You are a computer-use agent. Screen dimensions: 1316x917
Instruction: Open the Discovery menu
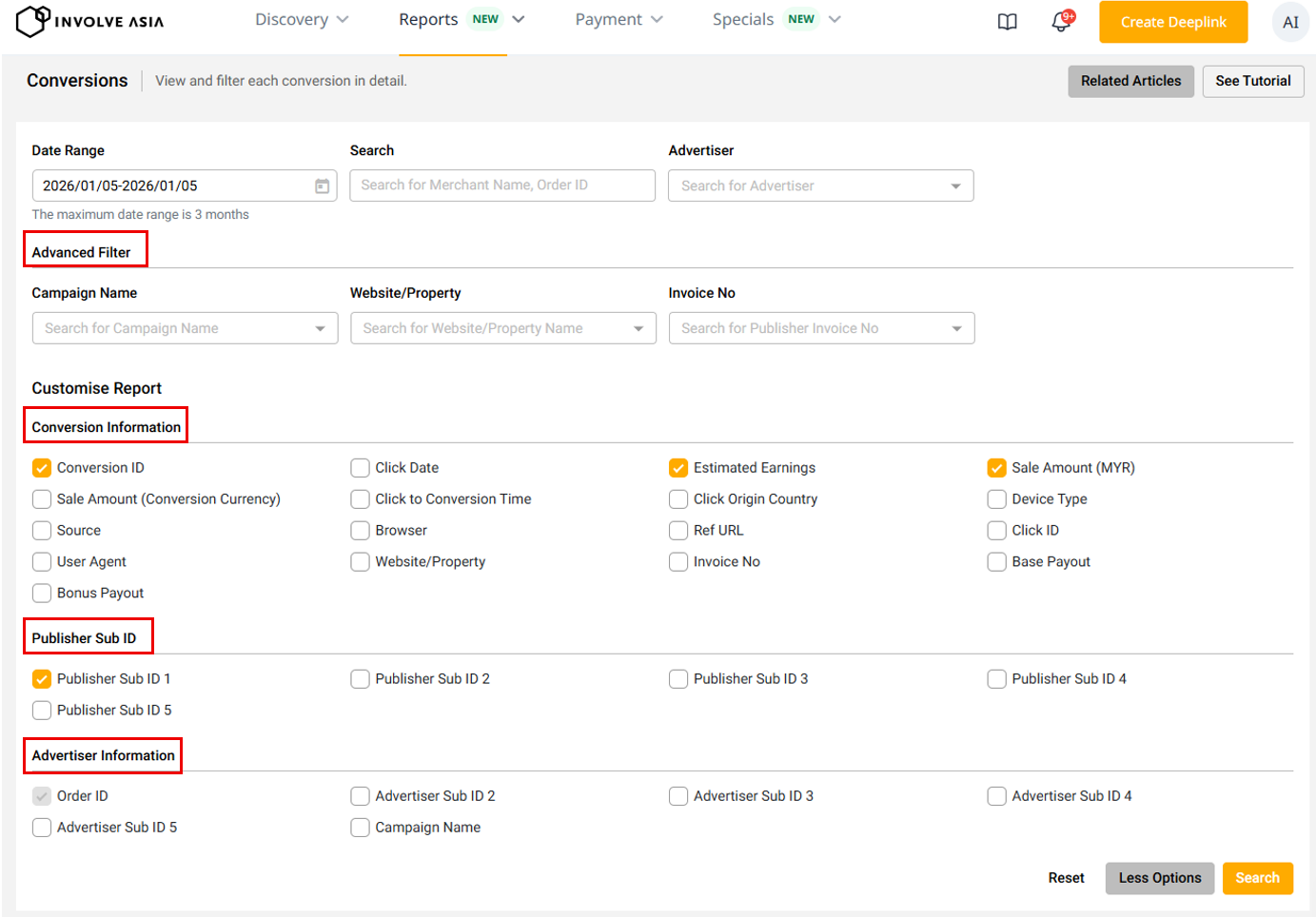[301, 20]
